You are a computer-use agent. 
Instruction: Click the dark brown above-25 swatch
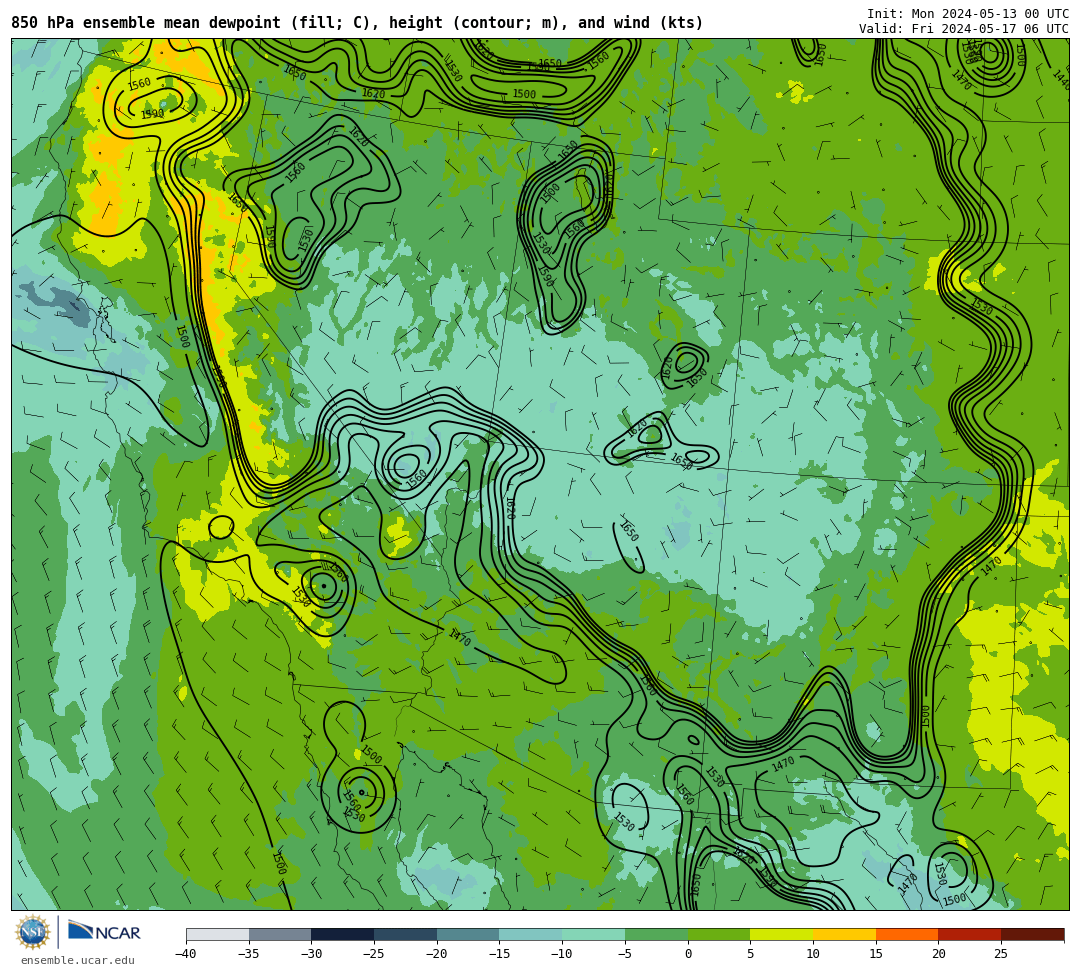[x=1032, y=934]
